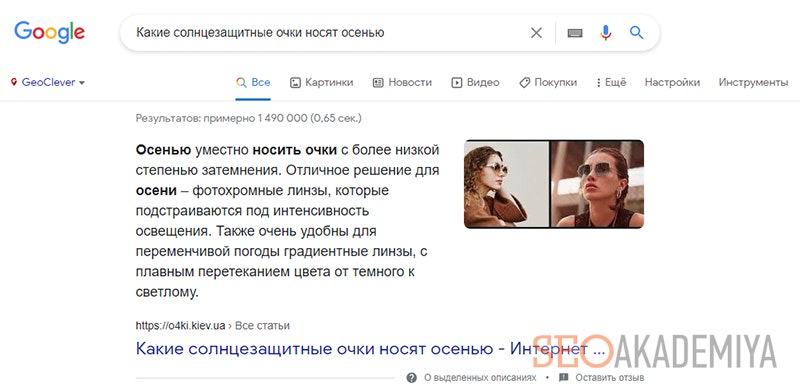800x391 pixels.
Task: Switch to the Картинки tab
Action: coord(321,83)
